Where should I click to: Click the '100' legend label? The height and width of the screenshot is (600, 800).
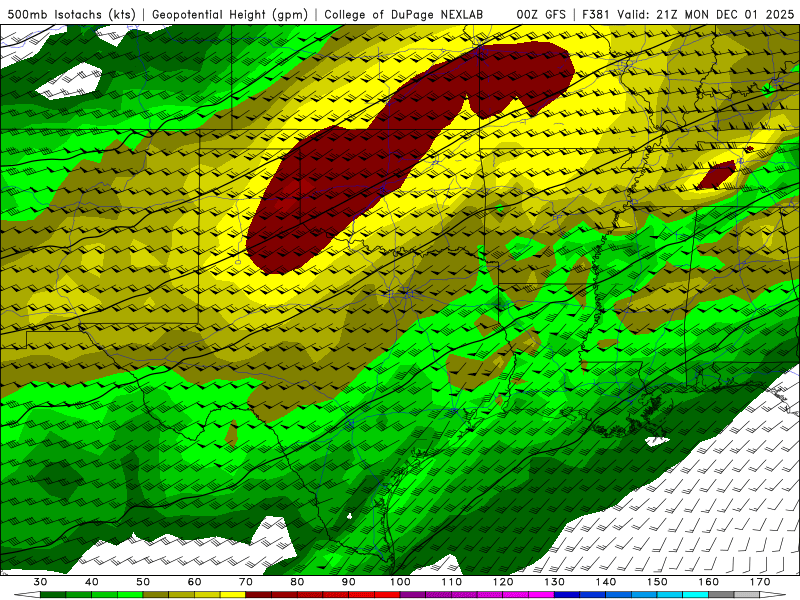click(400, 582)
